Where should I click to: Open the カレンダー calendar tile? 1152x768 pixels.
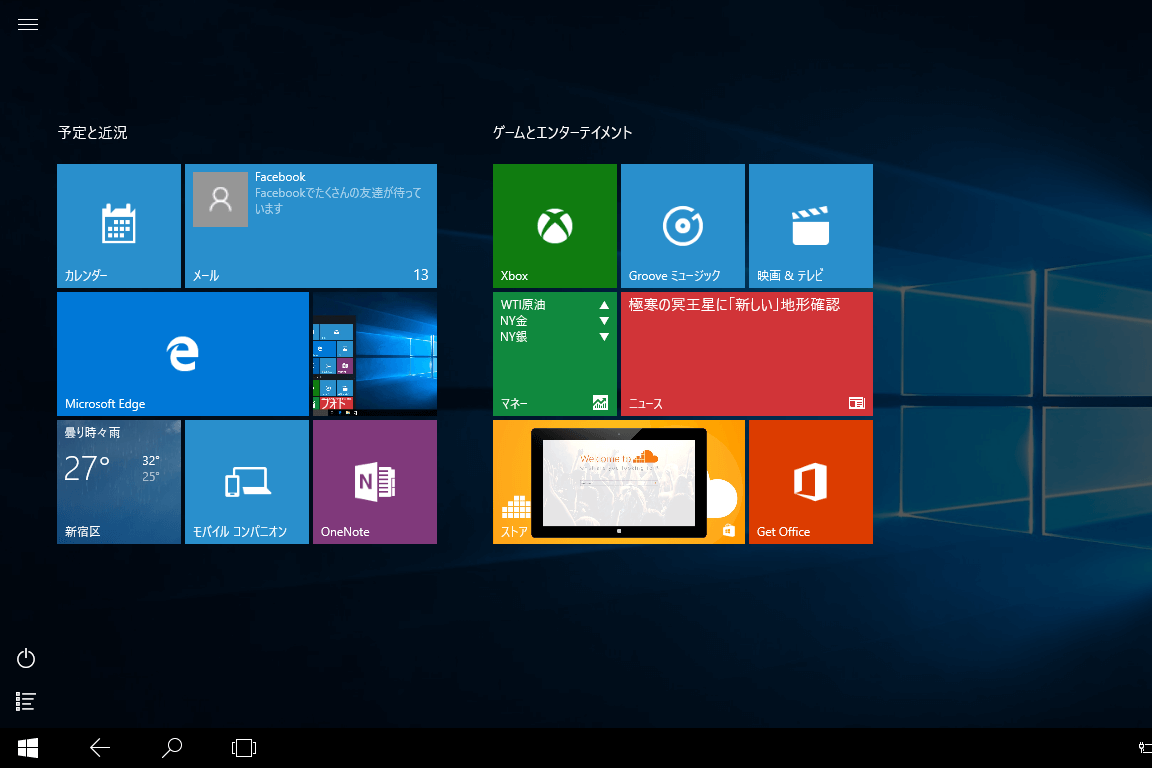click(x=119, y=226)
